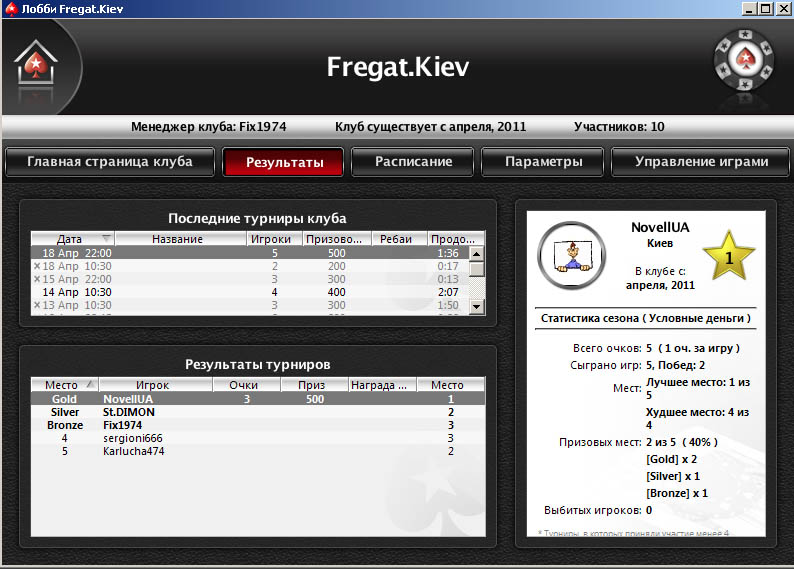
Task: Click NovellUA's player avatar image
Action: pyautogui.click(x=571, y=255)
